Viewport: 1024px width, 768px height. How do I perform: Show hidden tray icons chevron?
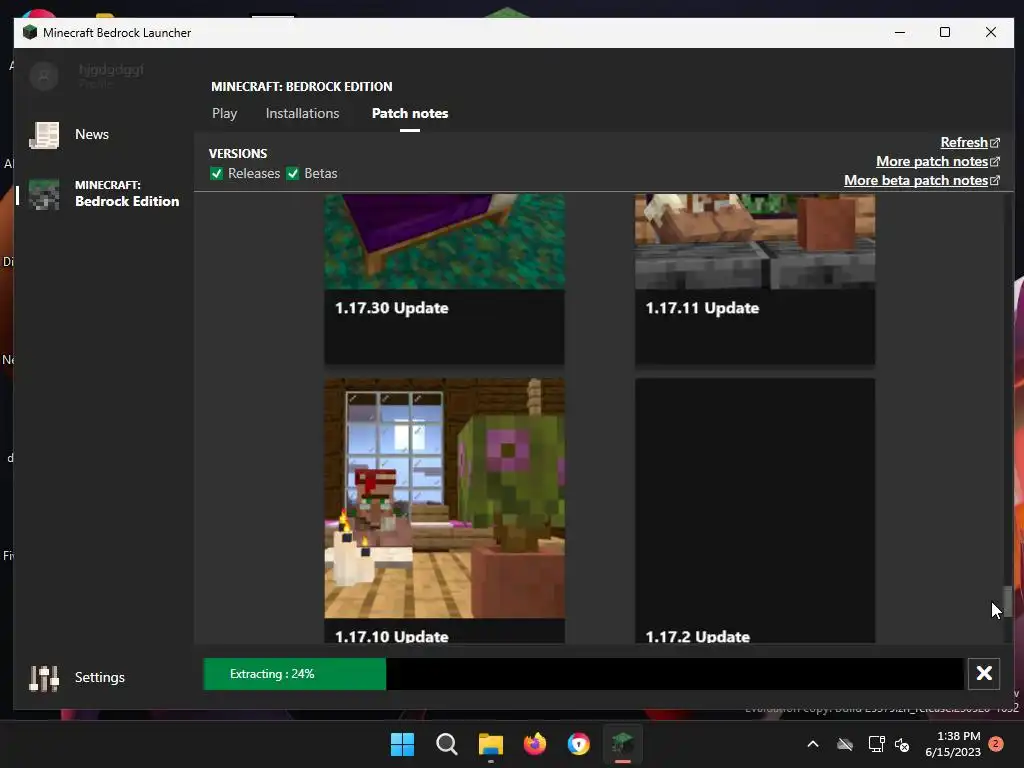pos(813,744)
